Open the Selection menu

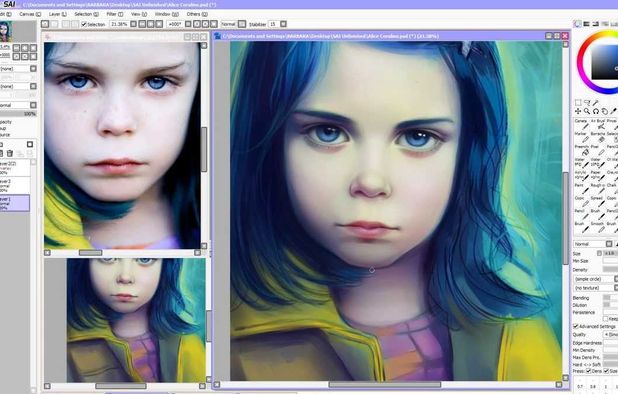[x=86, y=14]
